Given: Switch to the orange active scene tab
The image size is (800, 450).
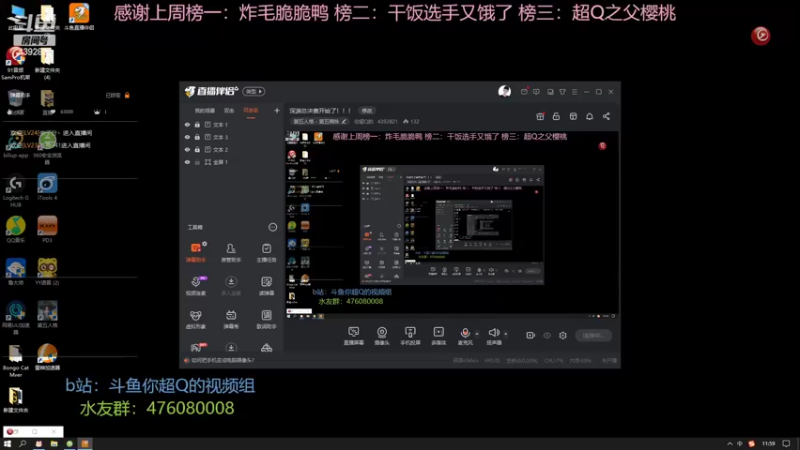Looking at the screenshot, I should pyautogui.click(x=251, y=111).
